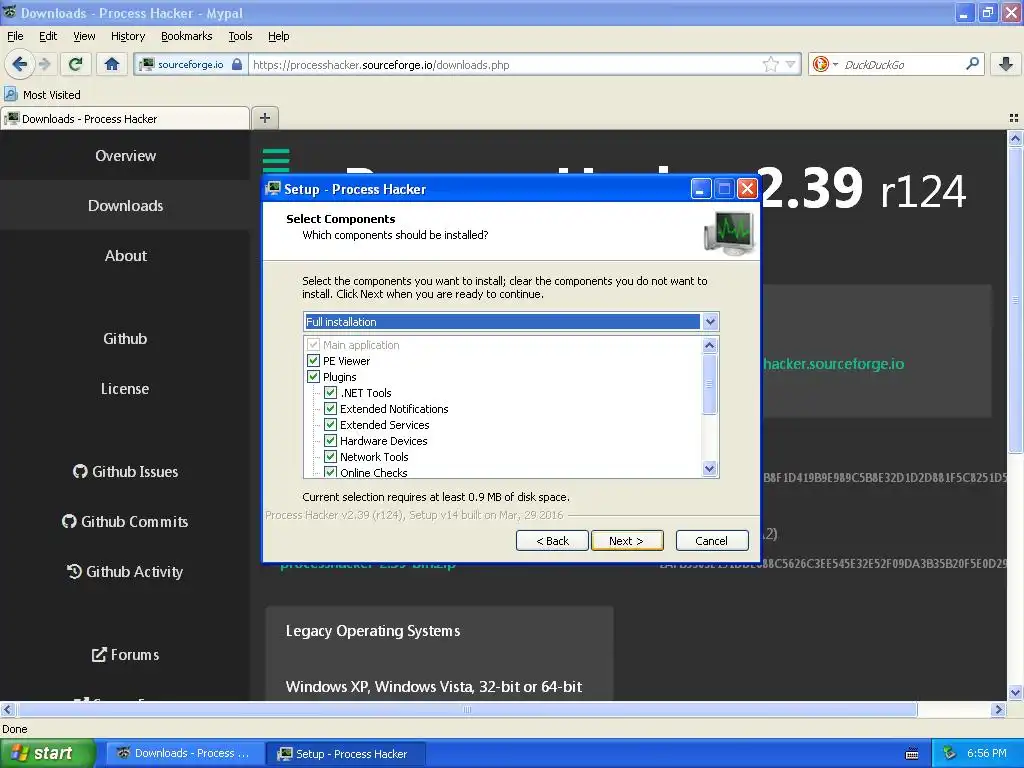Screen dimensions: 1024x768
Task: Open a new tab with the plus button
Action: 264,118
